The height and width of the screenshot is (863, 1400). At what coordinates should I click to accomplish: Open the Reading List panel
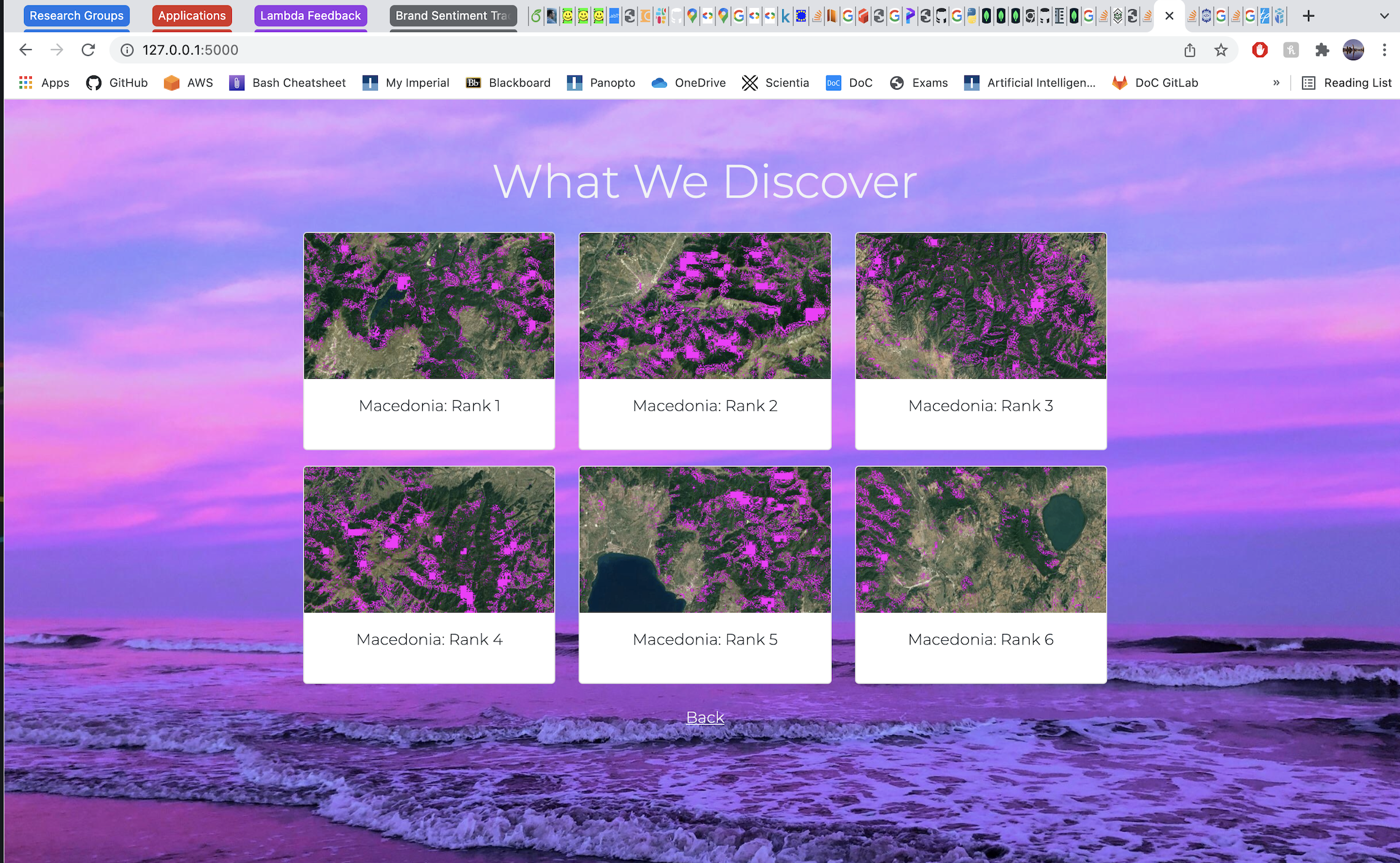[x=1347, y=83]
